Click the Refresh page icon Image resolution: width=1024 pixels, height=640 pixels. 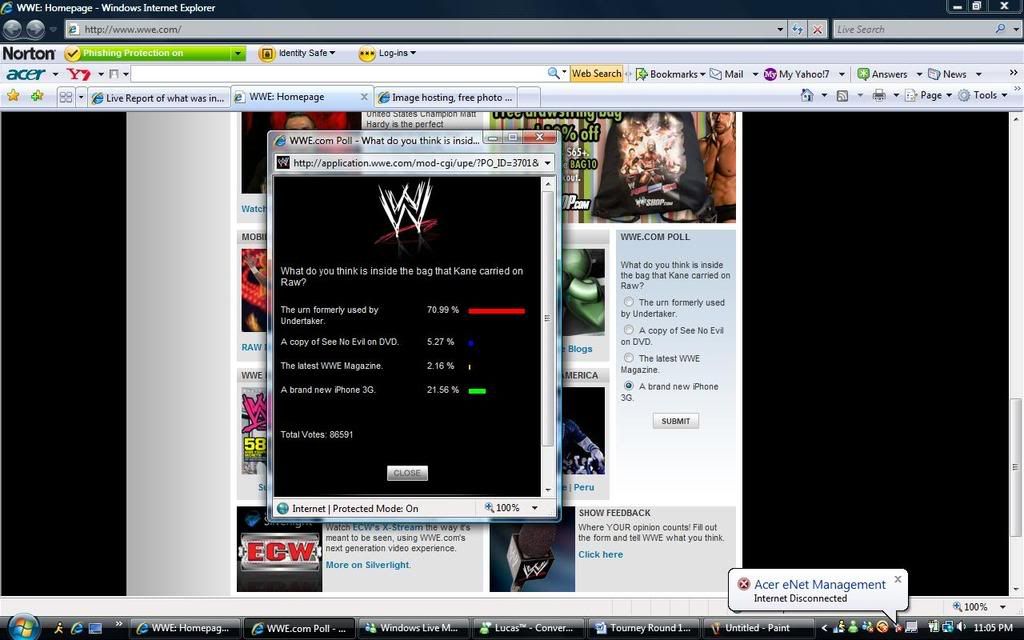tap(797, 29)
